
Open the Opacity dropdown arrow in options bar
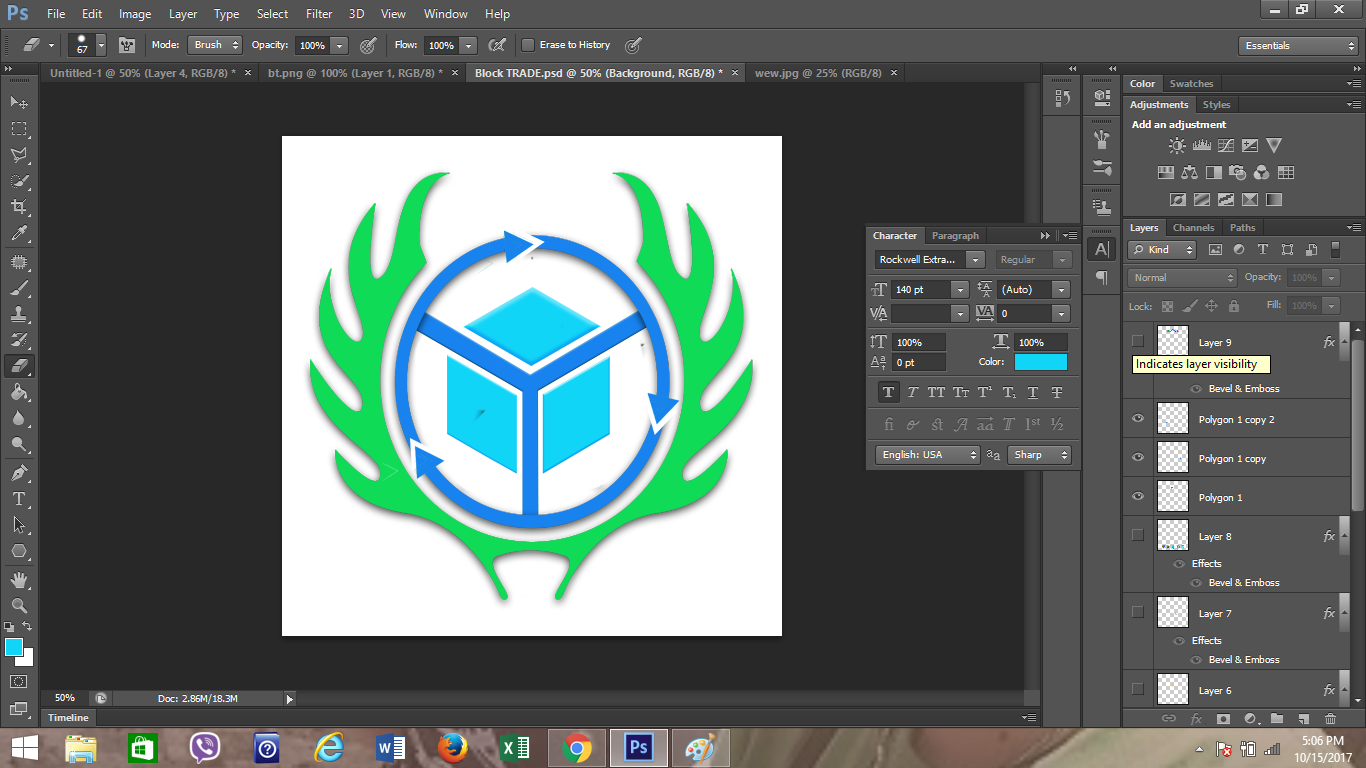339,45
